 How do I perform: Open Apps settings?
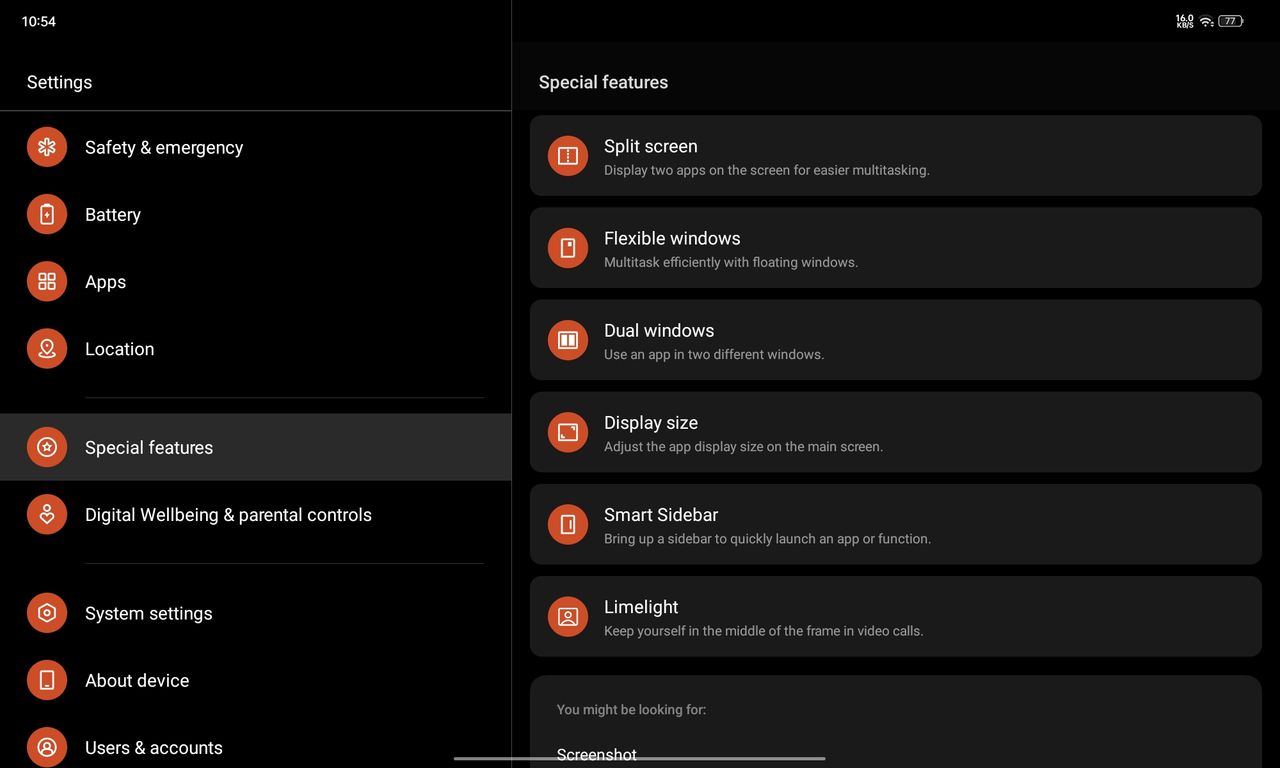point(255,282)
